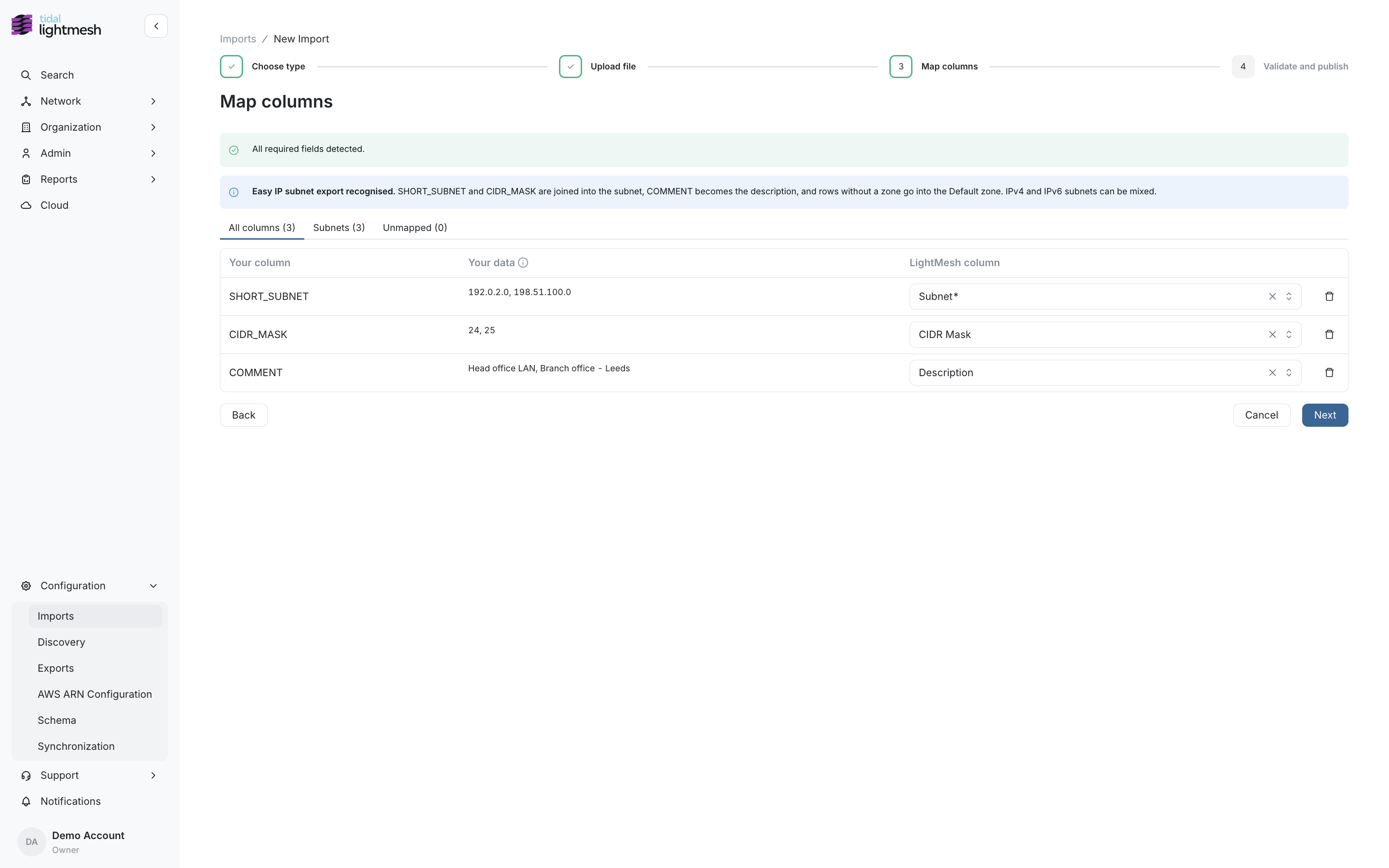1389x868 pixels.
Task: Click the info icon next to Your data
Action: 523,262
